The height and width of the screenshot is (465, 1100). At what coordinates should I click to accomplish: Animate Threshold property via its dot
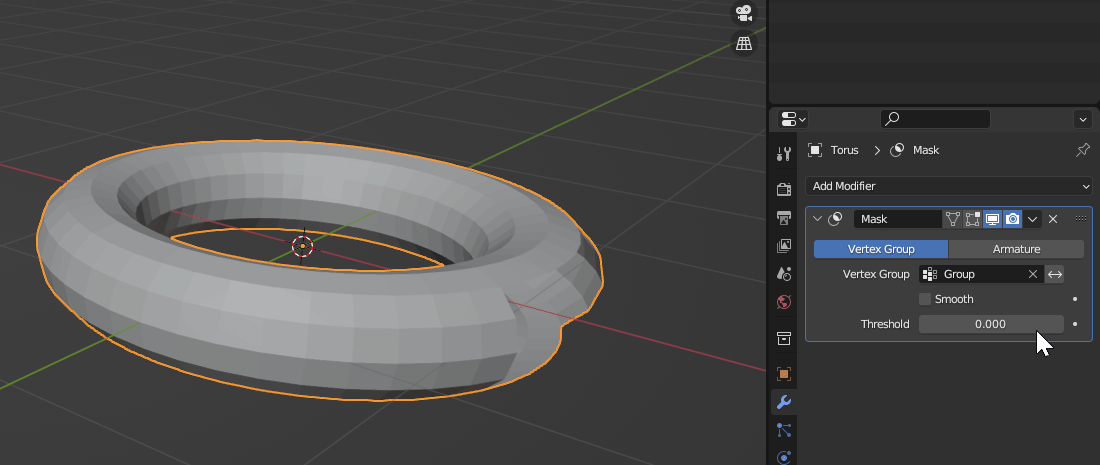pos(1075,324)
